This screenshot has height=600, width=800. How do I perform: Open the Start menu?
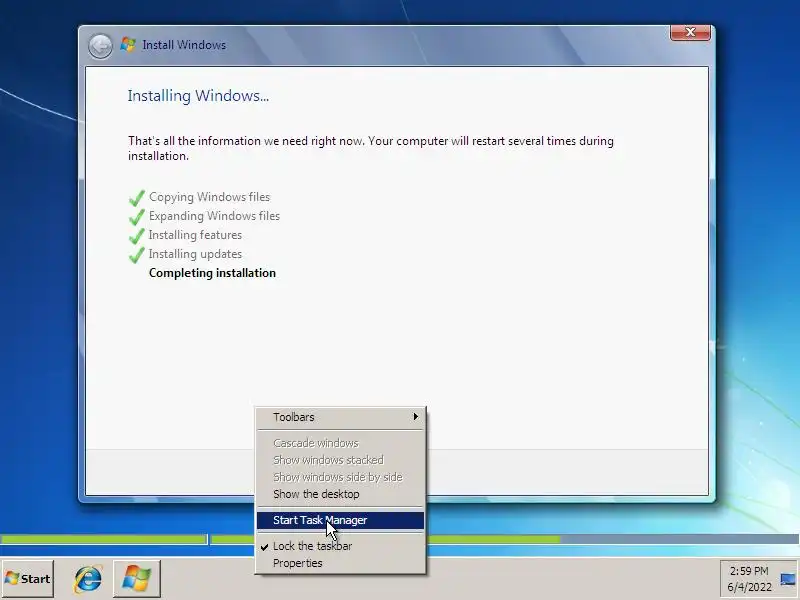point(28,579)
